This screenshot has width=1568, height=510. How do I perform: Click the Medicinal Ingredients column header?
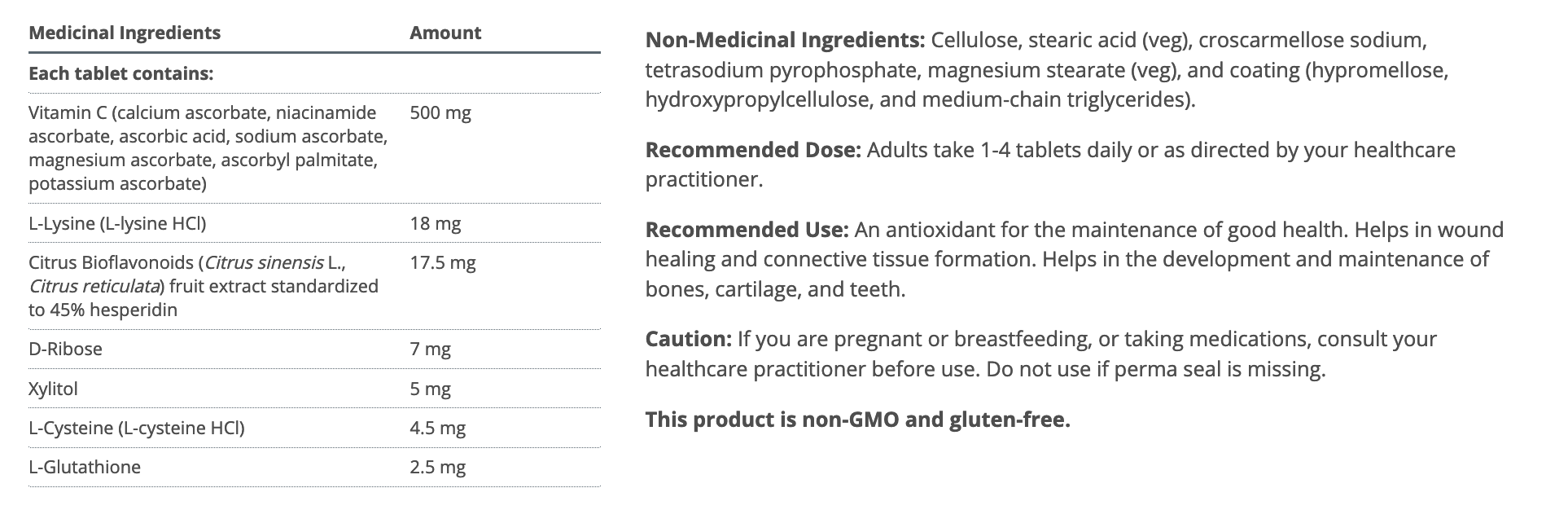(125, 33)
